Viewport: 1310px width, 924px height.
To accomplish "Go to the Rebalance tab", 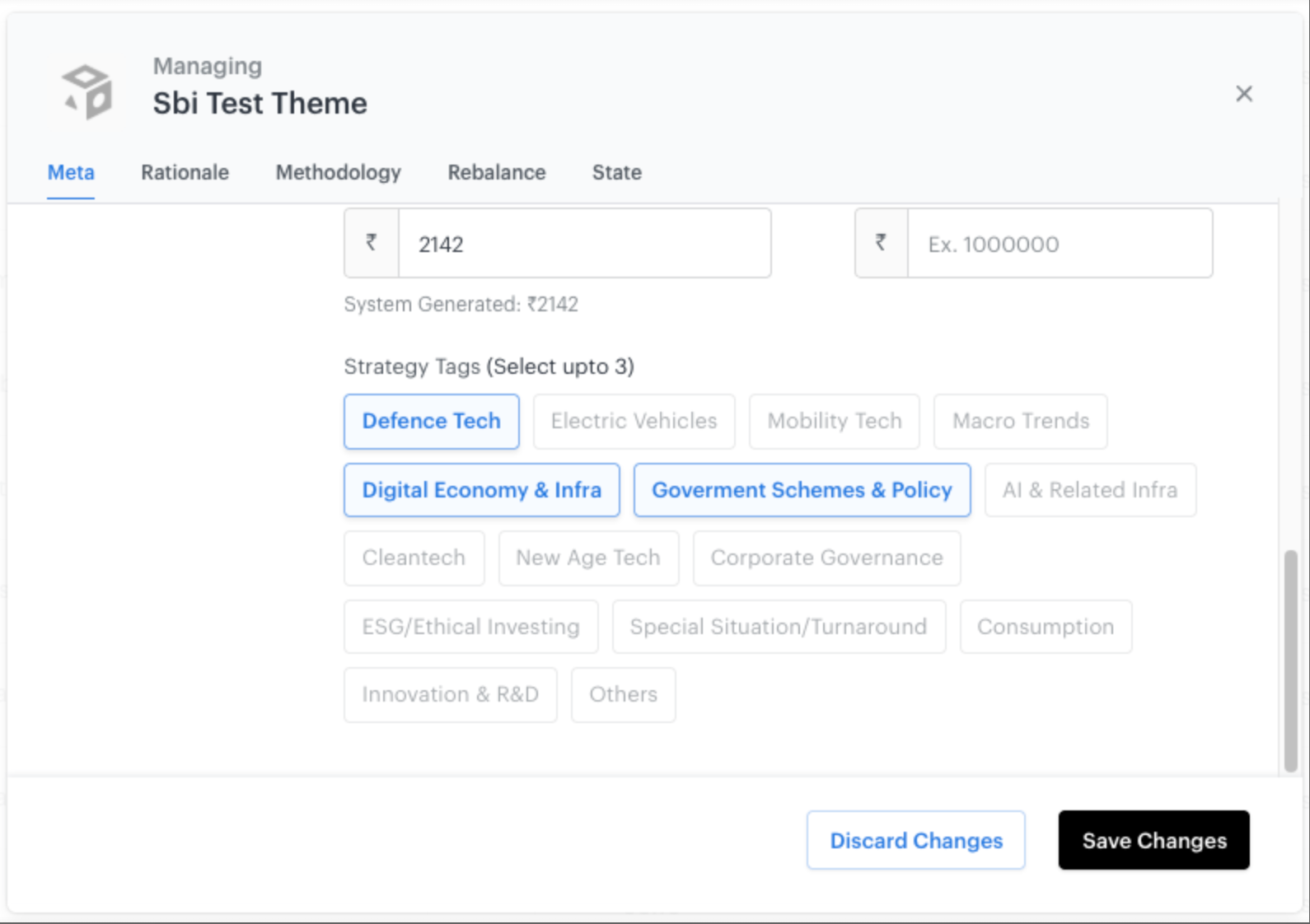I will coord(496,173).
